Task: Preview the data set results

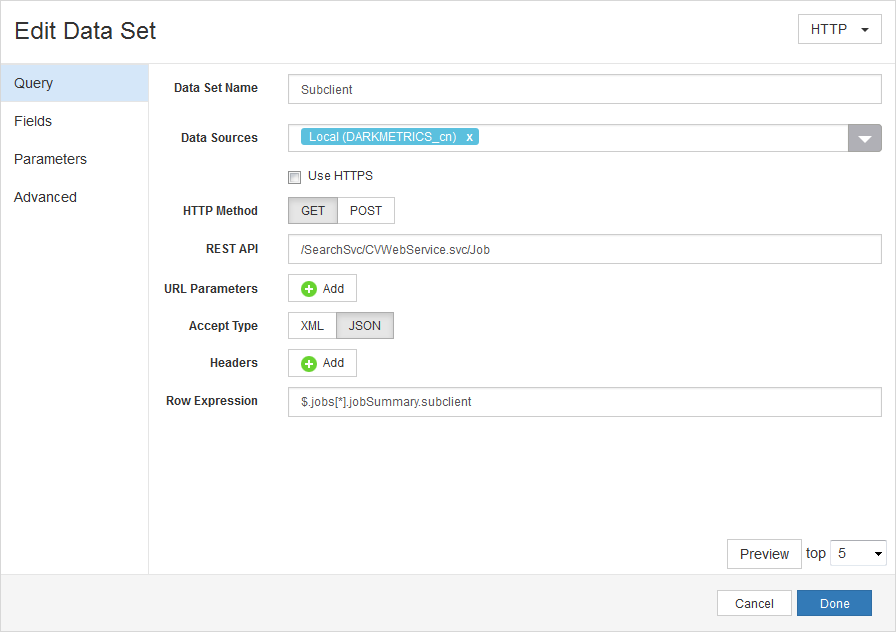Action: 764,553
